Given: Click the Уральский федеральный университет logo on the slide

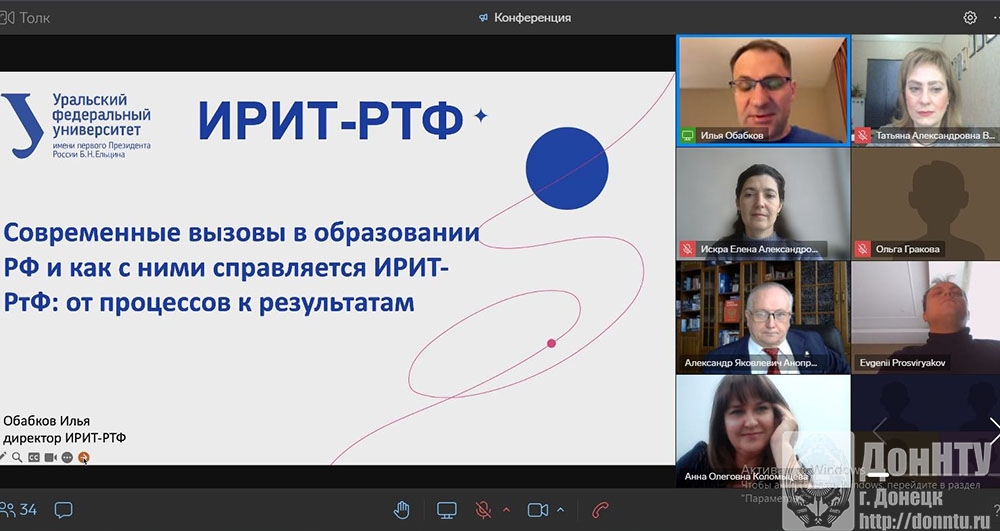Looking at the screenshot, I should tap(77, 126).
